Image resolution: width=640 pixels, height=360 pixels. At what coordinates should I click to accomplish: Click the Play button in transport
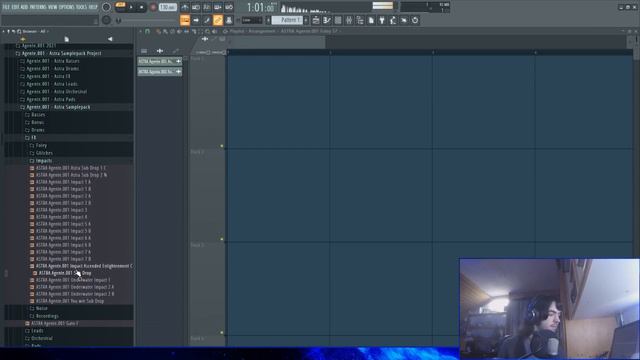131,7
